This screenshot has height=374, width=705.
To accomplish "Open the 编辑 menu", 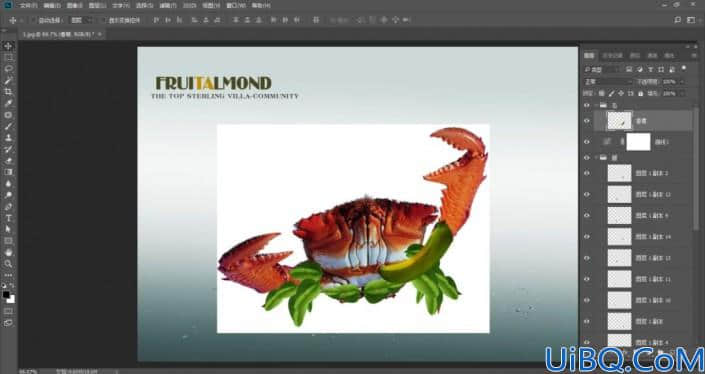I will pyautogui.click(x=51, y=6).
